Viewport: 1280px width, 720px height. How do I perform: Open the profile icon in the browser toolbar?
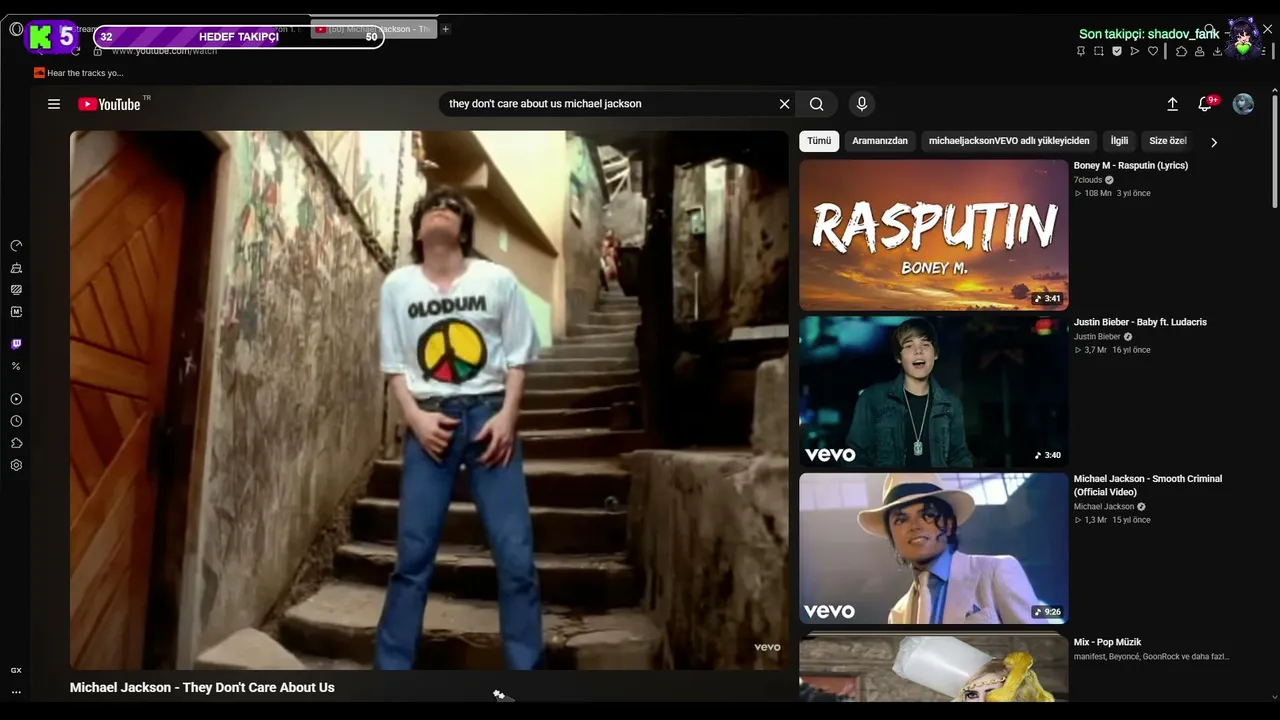pyautogui.click(x=1200, y=51)
